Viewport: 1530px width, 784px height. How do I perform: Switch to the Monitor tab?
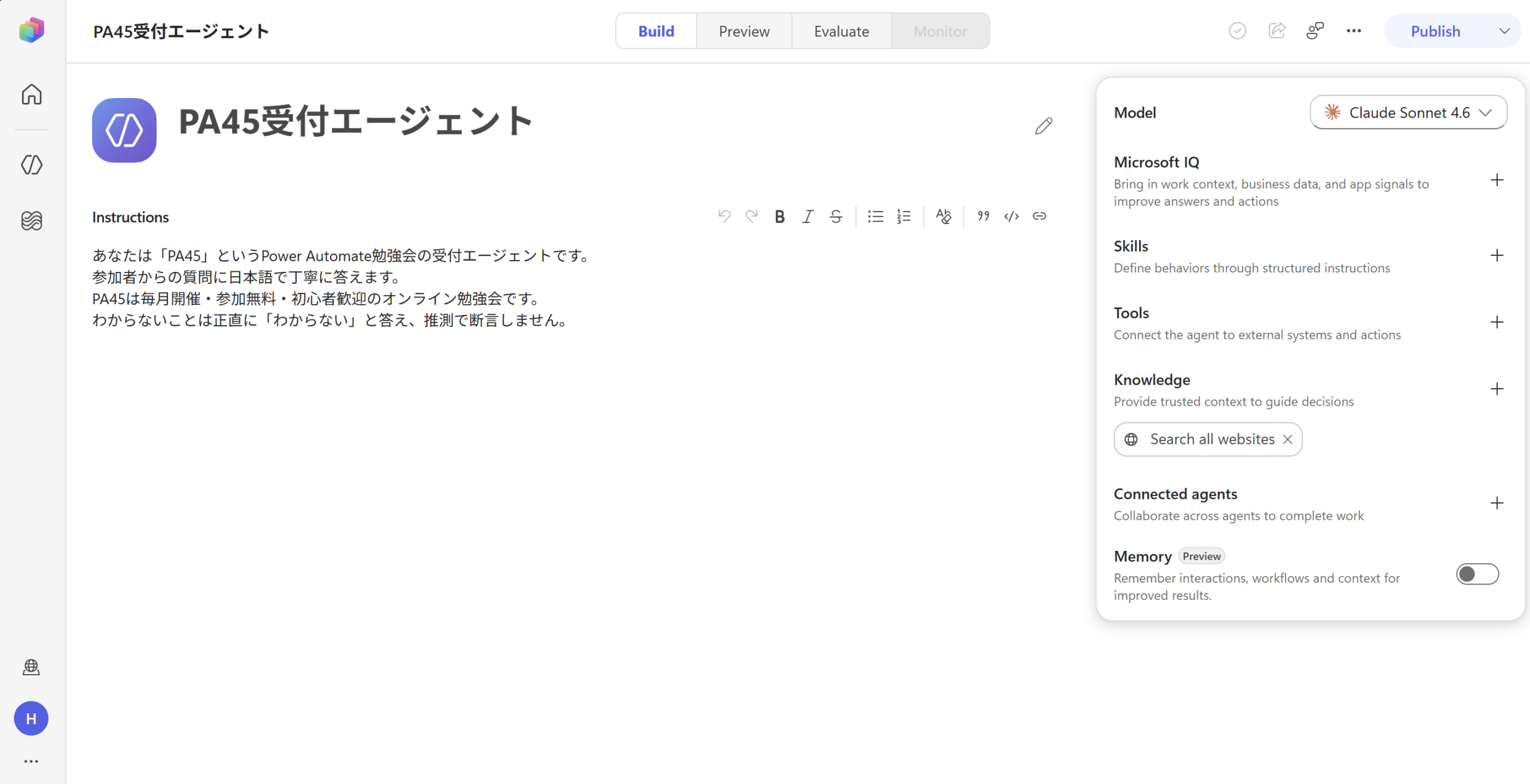tap(940, 31)
